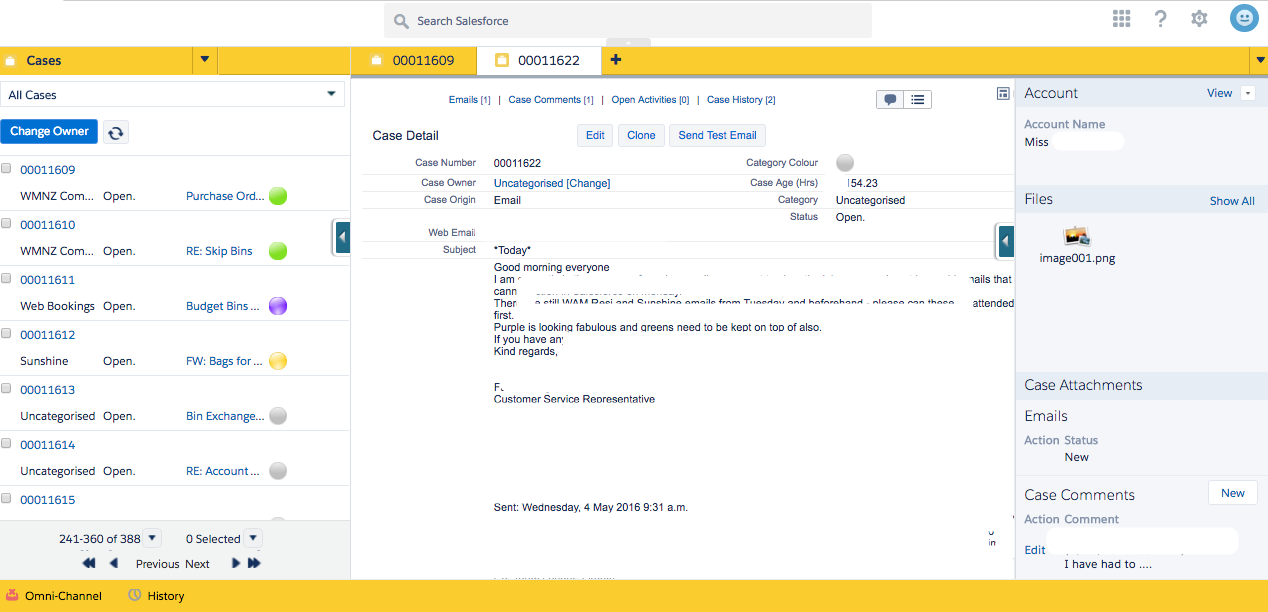Click the Help question mark icon

pos(1160,19)
